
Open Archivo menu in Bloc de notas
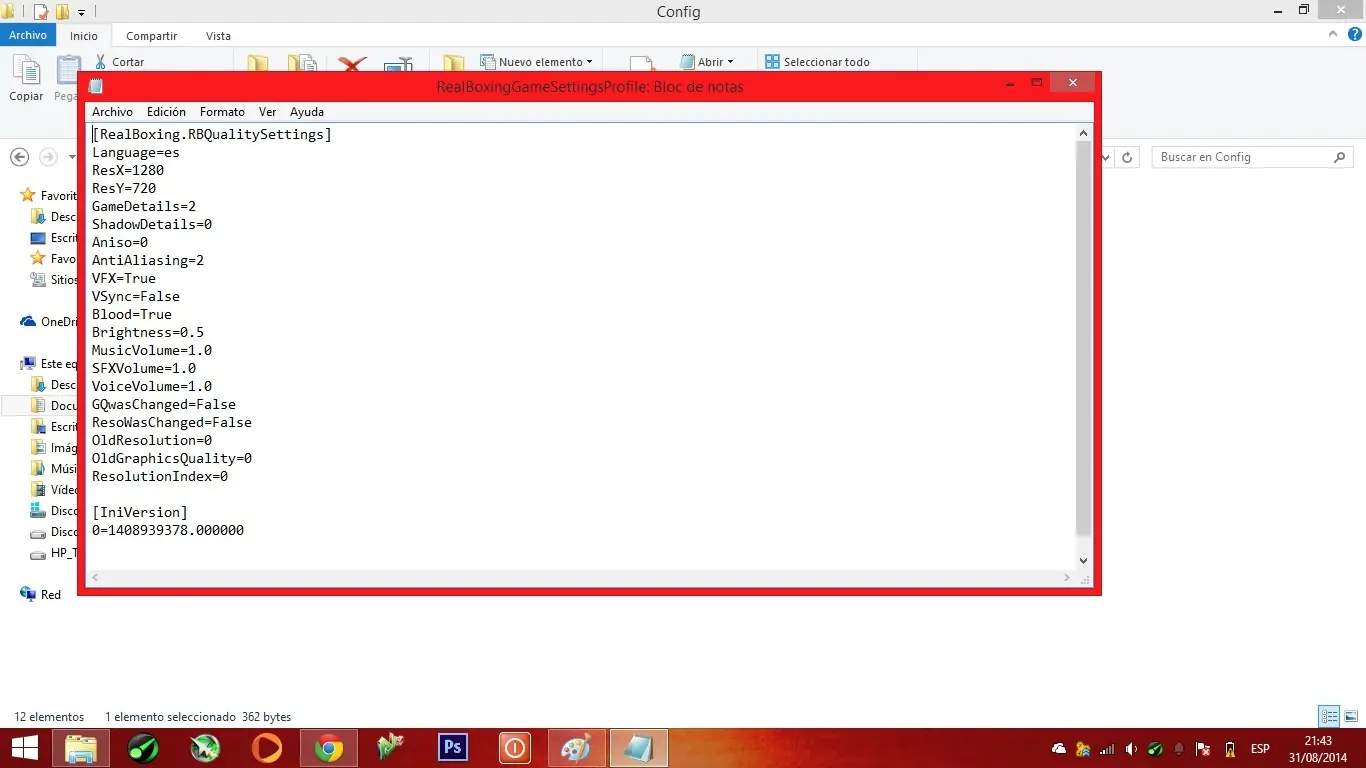pos(112,112)
